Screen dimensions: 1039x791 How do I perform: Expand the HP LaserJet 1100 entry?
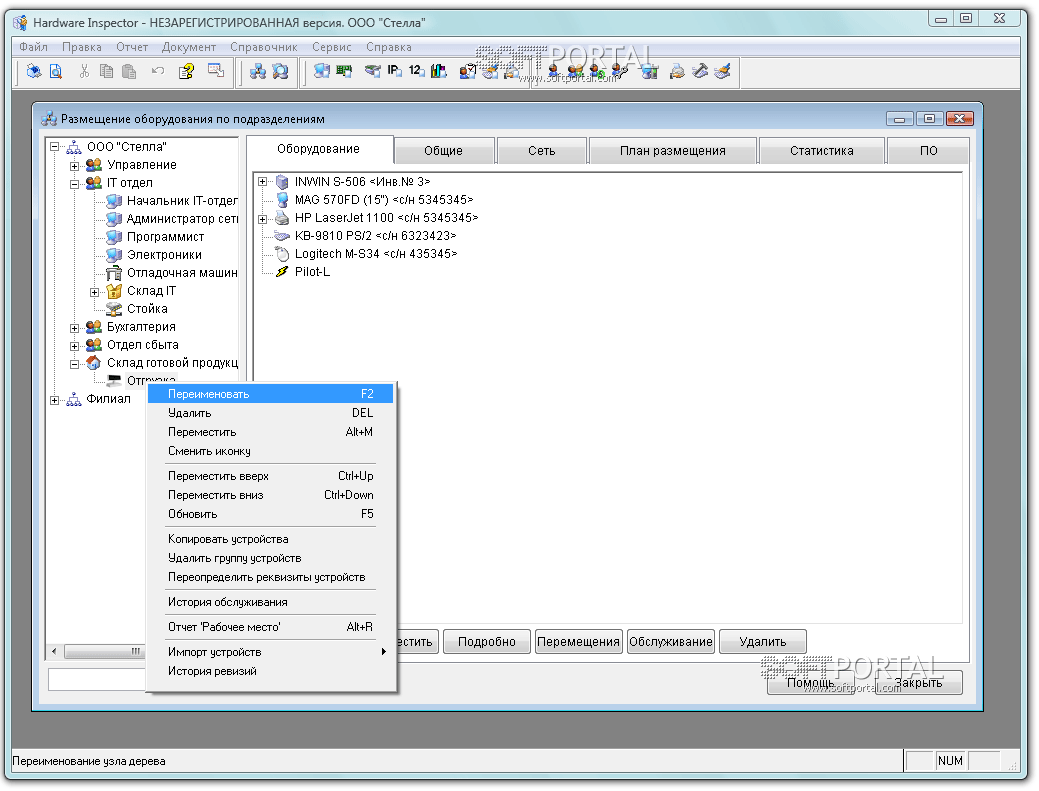[x=262, y=219]
